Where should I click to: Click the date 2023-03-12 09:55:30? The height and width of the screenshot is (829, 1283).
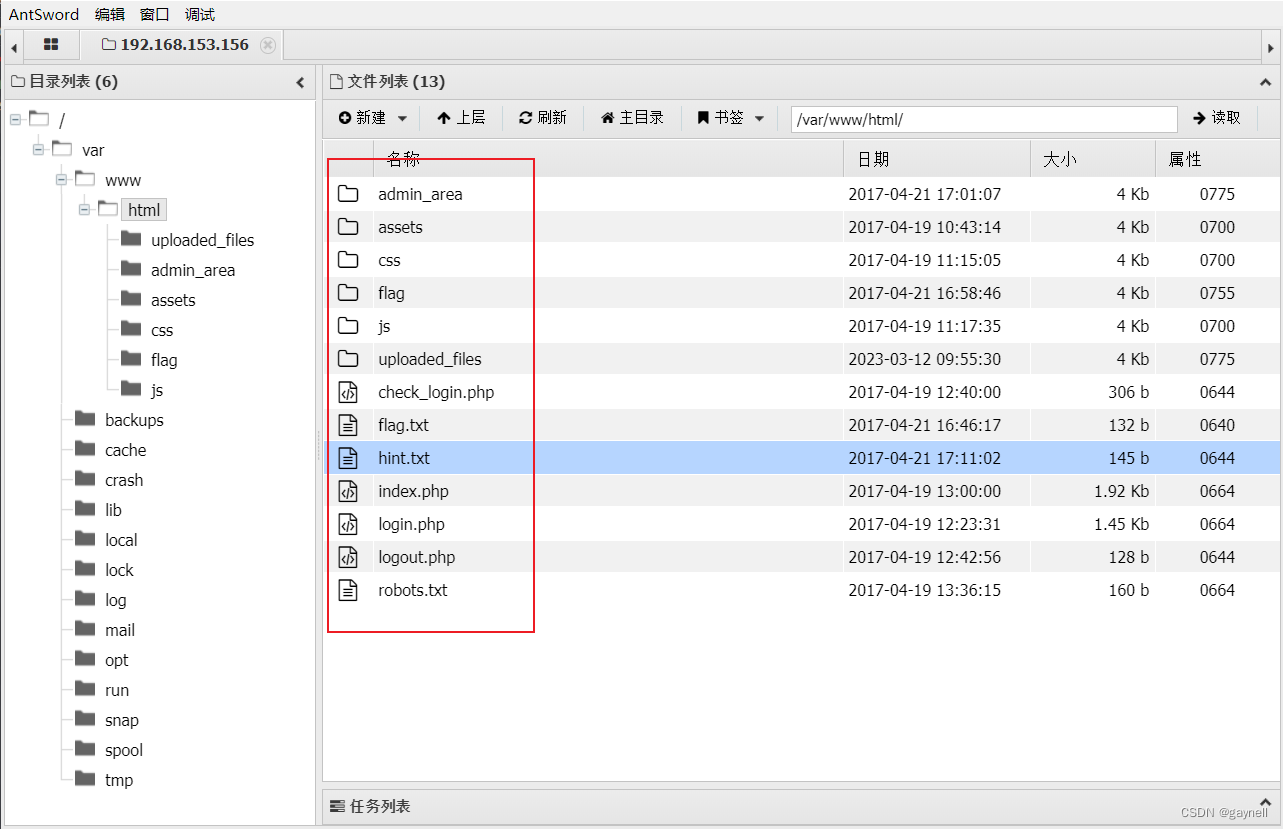(x=925, y=359)
